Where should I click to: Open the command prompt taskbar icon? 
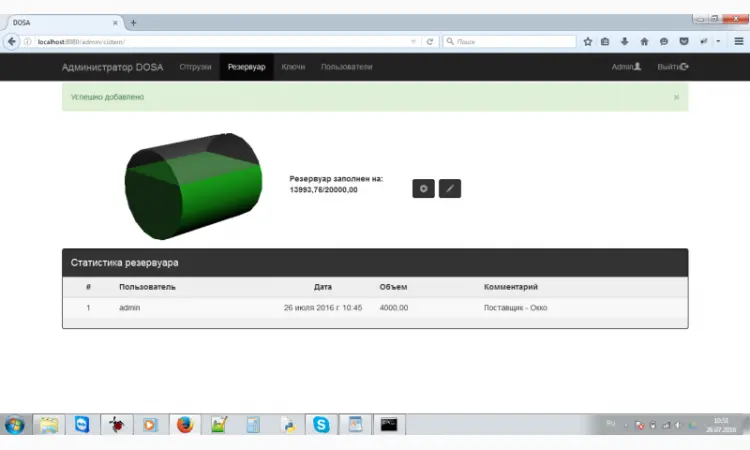point(389,425)
